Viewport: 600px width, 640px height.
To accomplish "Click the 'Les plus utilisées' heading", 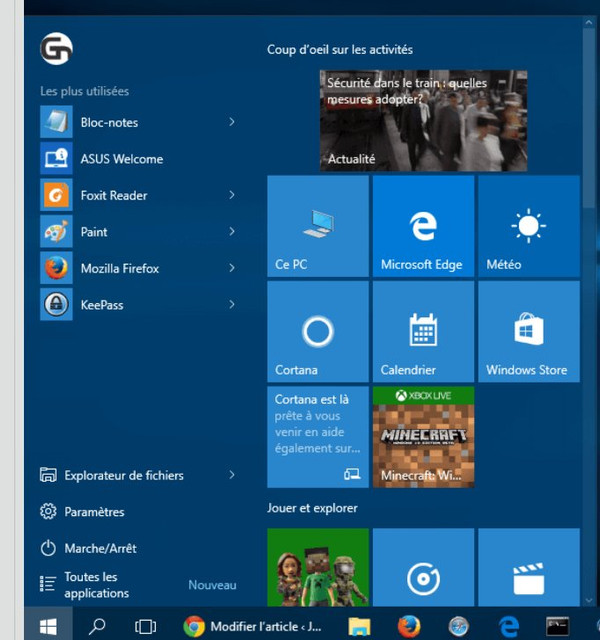I will tap(84, 91).
